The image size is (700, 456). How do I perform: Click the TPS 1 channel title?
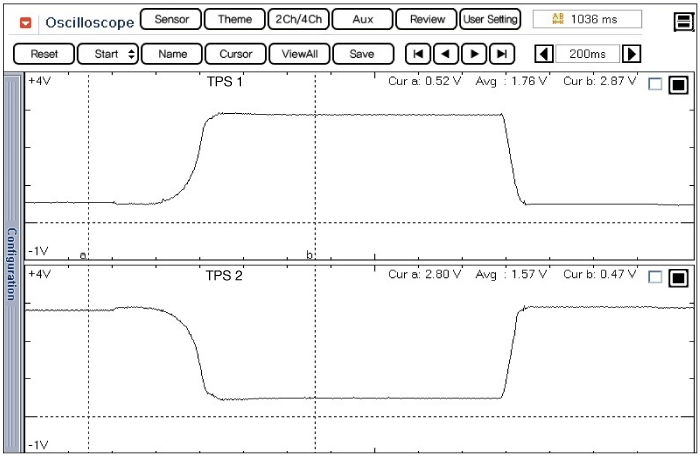click(x=224, y=82)
